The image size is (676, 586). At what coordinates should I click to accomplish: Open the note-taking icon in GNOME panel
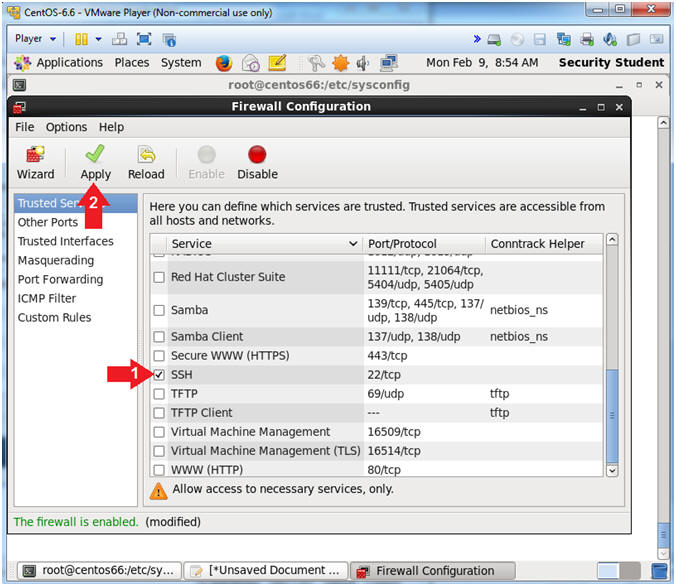pos(277,63)
